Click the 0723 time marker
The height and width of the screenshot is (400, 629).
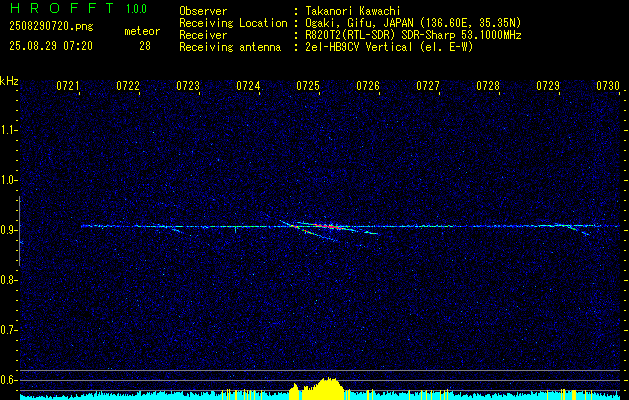(x=188, y=86)
